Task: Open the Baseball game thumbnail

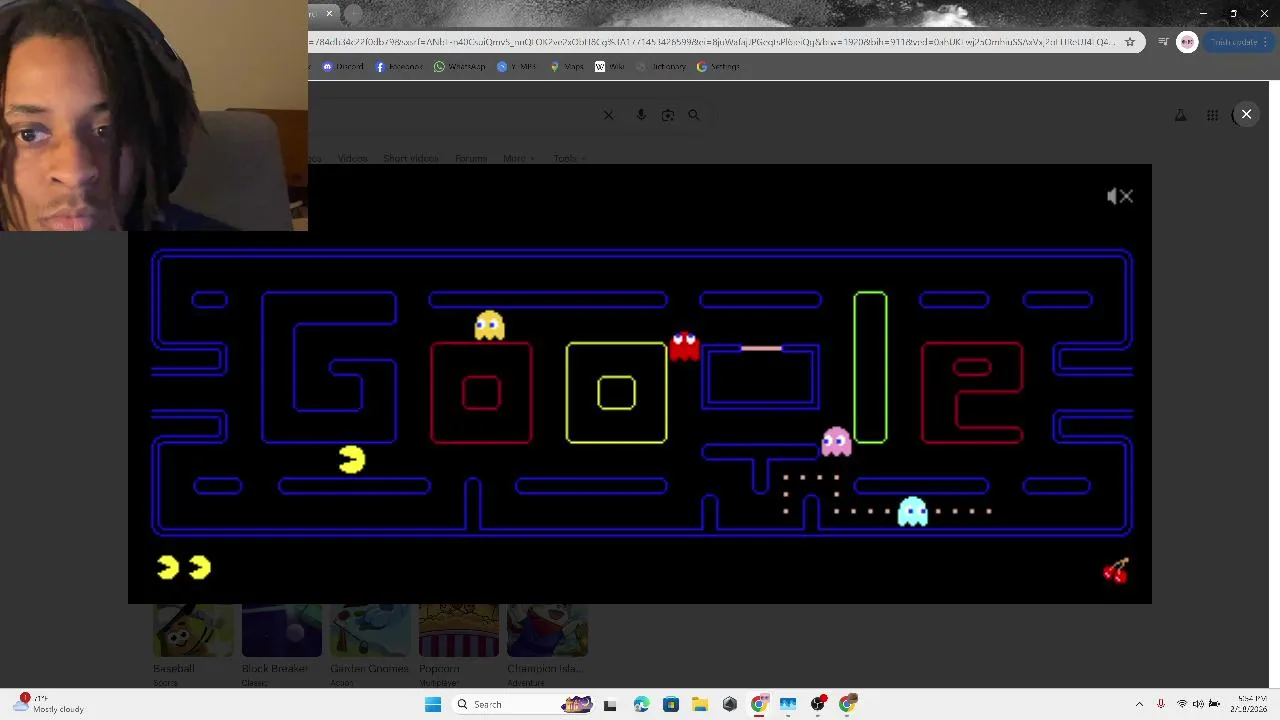Action: (193, 630)
